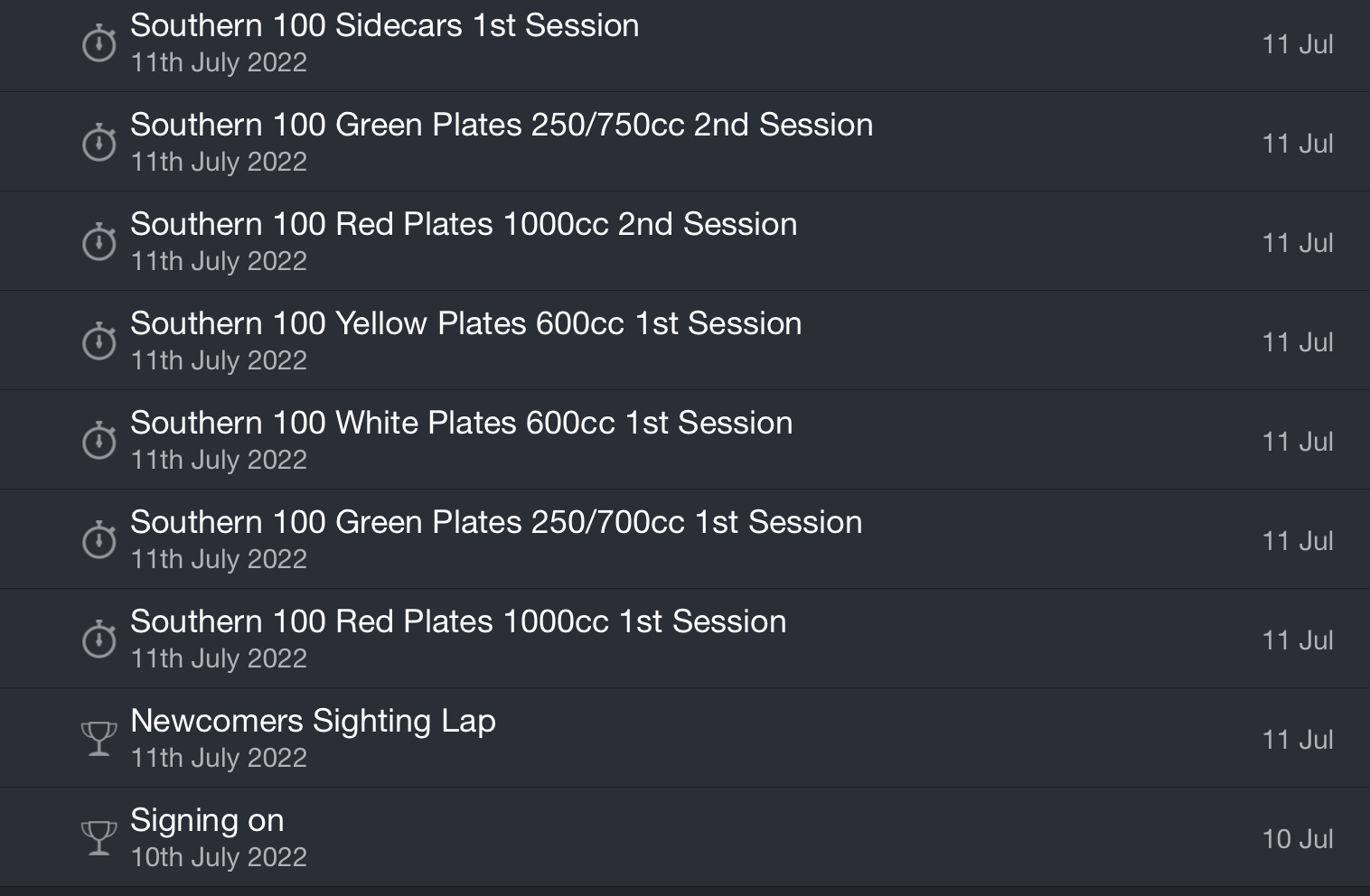
Task: Click the 10 Jul date label
Action: pyautogui.click(x=1298, y=839)
